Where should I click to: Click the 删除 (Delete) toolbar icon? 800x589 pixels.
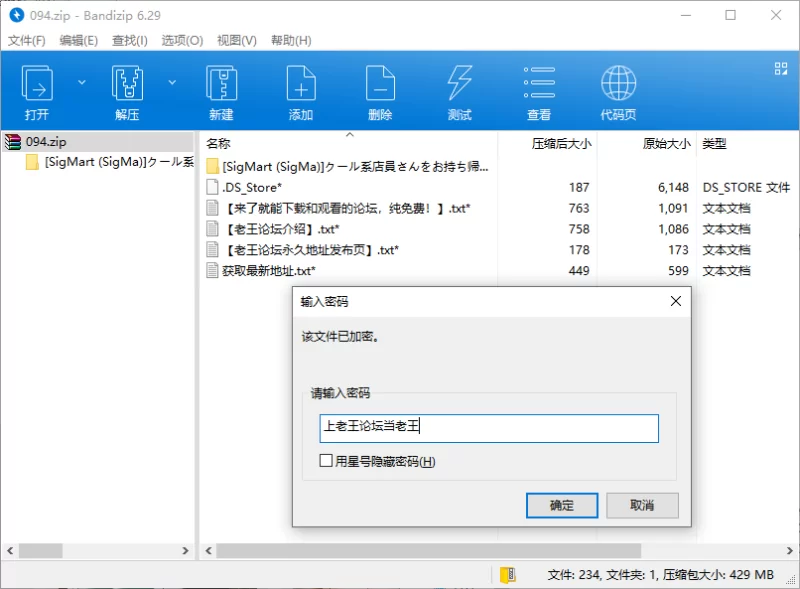click(x=380, y=83)
